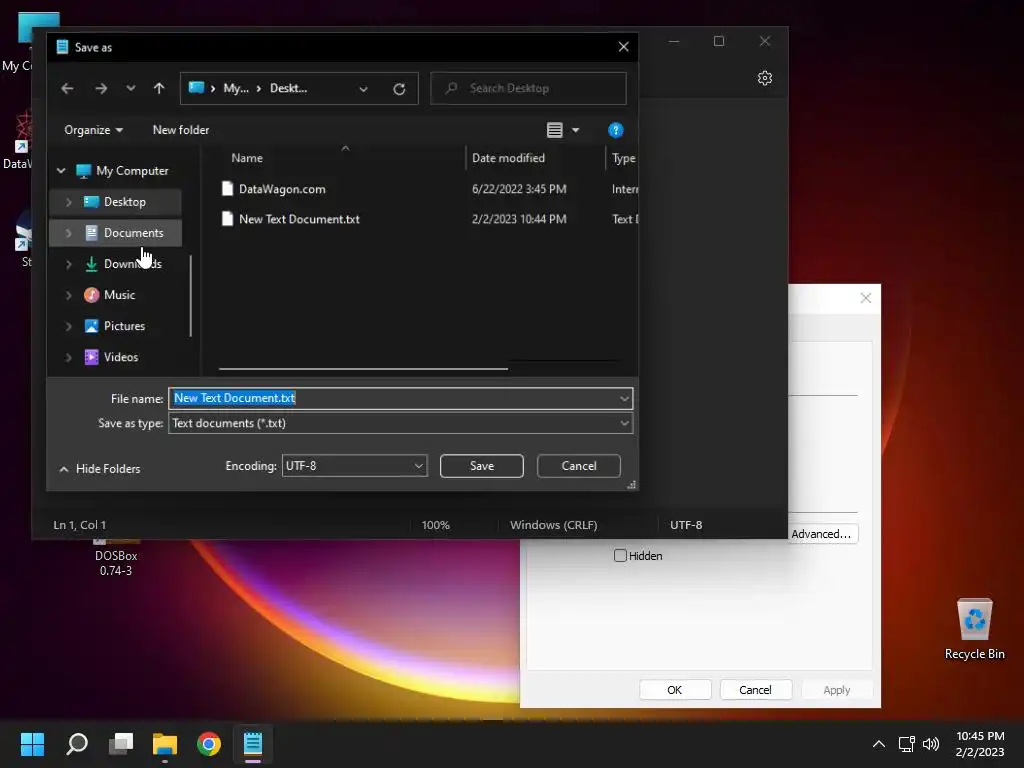
Task: Open view options dropdown arrow
Action: pyautogui.click(x=575, y=130)
